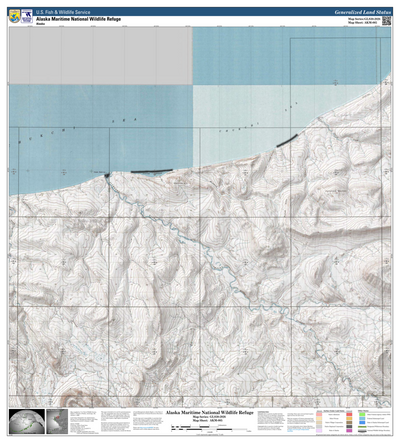Pick the brown legend swatch
Viewport: 400px width, 443px height.
(349, 422)
